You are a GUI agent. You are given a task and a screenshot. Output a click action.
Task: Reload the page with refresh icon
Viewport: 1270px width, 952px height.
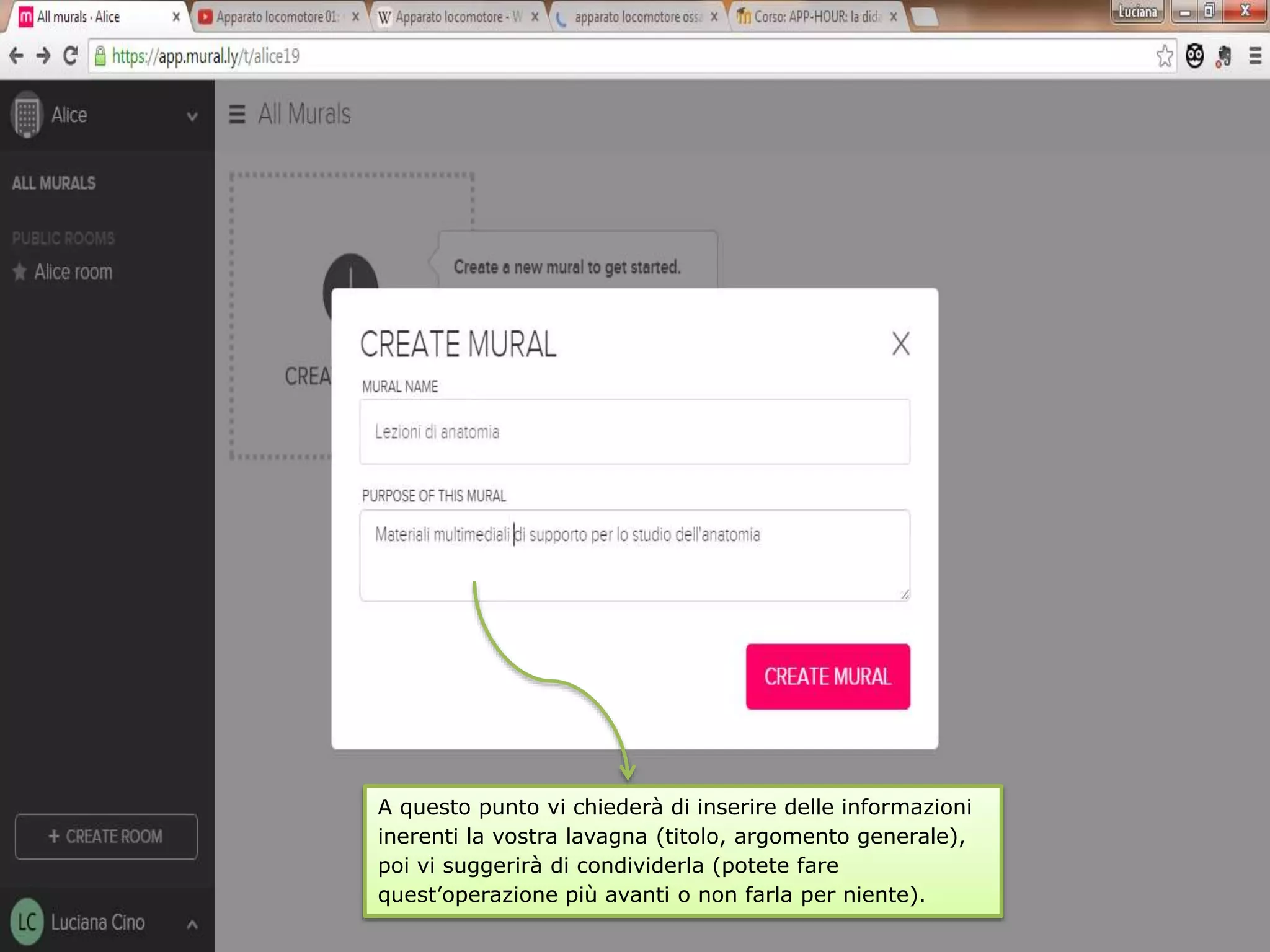click(x=70, y=56)
